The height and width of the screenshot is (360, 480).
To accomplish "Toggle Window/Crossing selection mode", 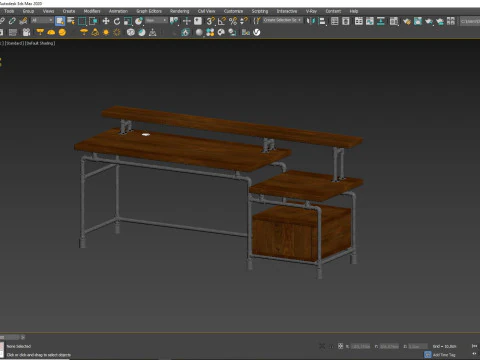I will [x=93, y=21].
